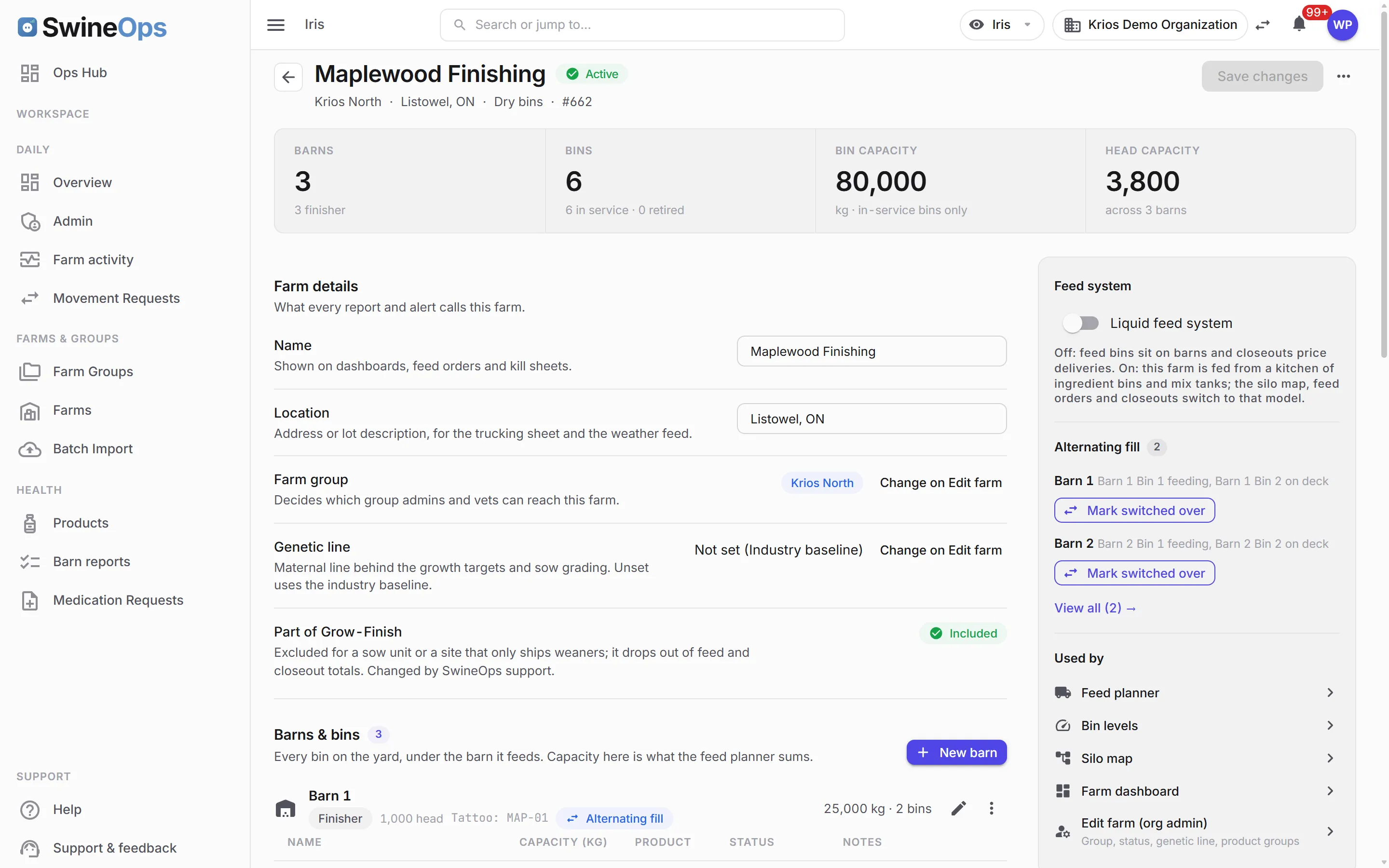1389x868 pixels.
Task: Open the three-dot menu beside Save changes
Action: coord(1343,76)
